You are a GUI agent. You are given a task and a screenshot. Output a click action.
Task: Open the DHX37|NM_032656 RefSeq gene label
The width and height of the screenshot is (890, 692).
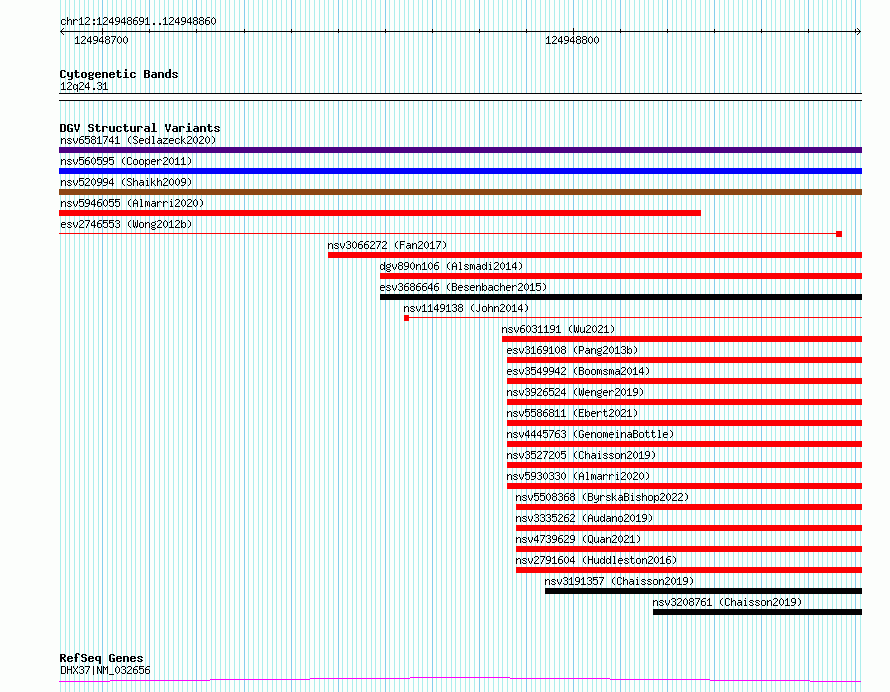(105, 670)
